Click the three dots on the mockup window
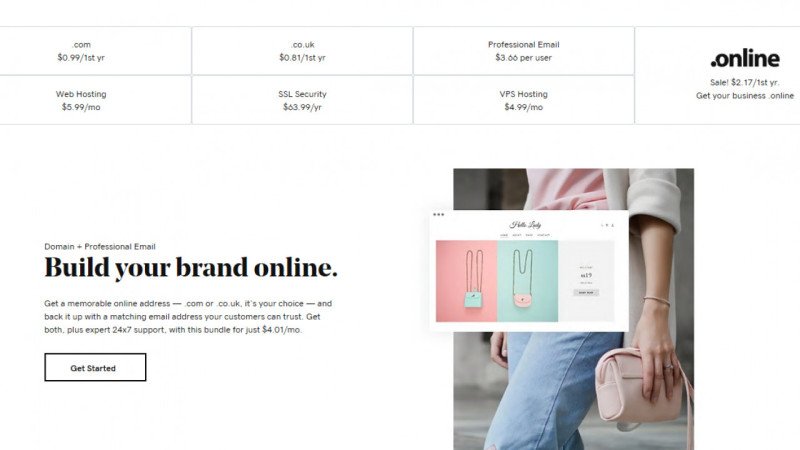Screen dimensions: 800x450 coord(438,215)
